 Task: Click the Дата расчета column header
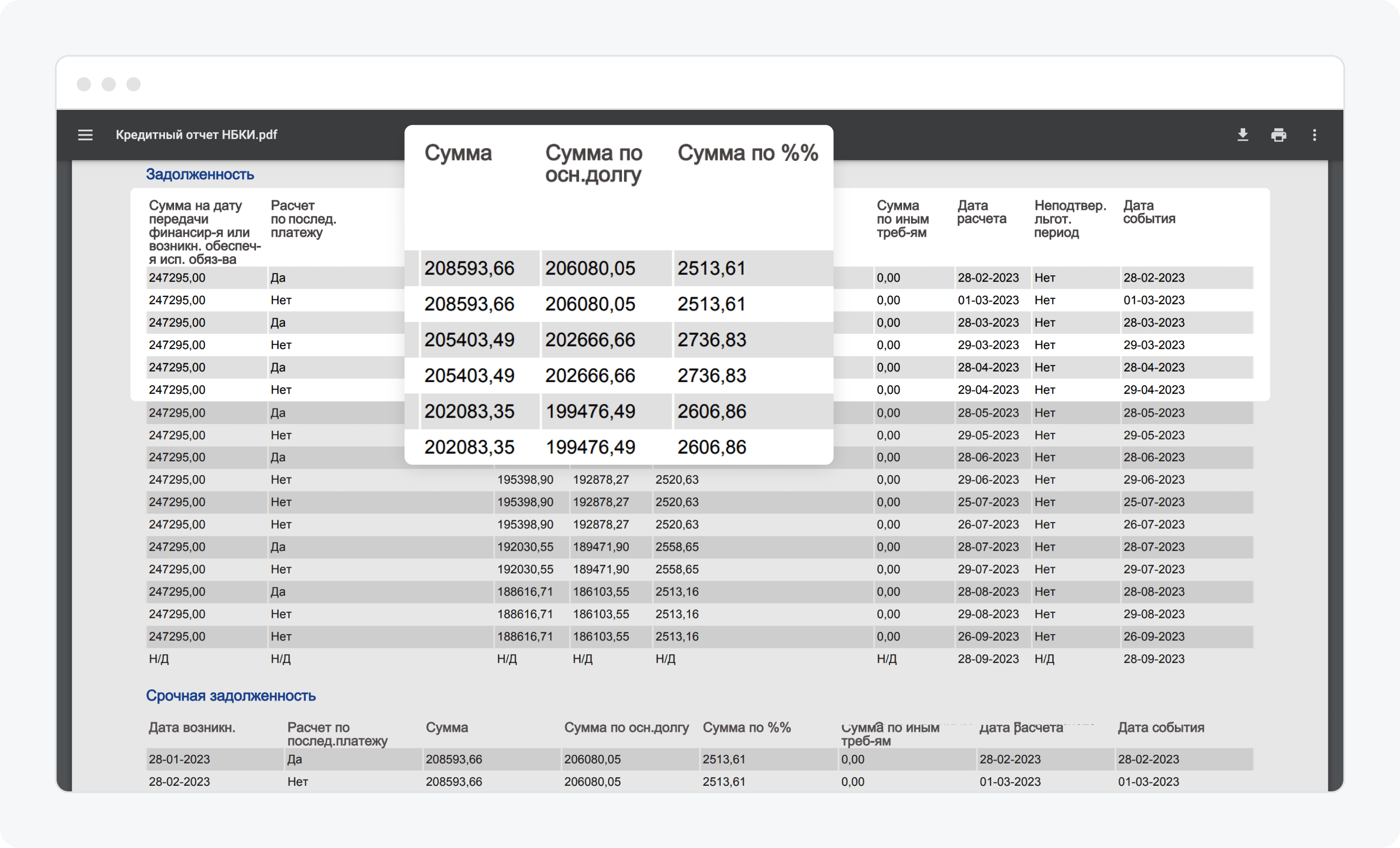pyautogui.click(x=981, y=212)
